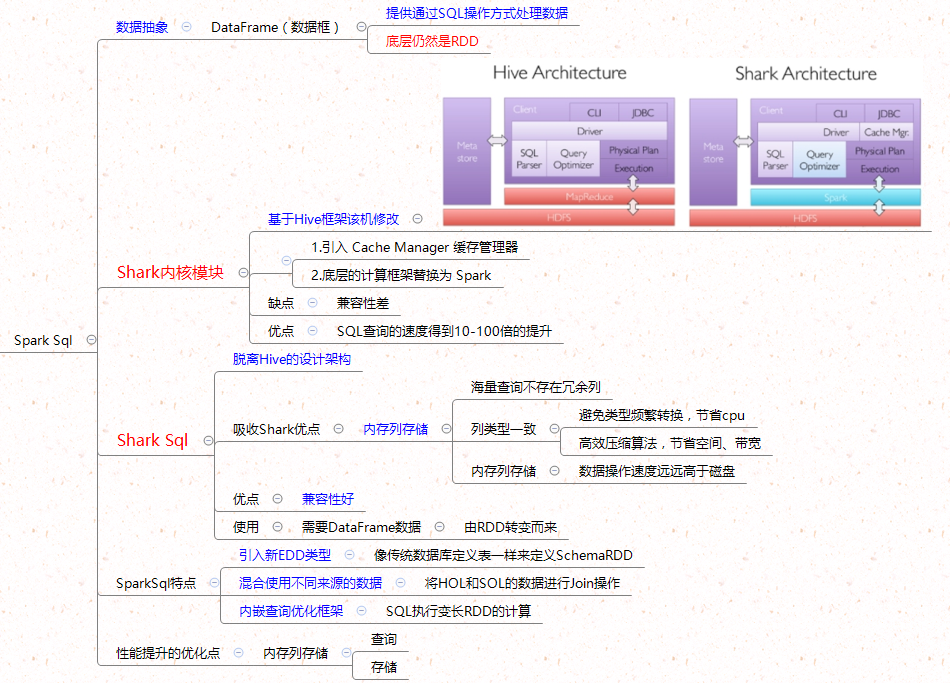Select the 数据操作速度远远高于磁盘 node
Viewport: 950px width, 683px height.
657,471
